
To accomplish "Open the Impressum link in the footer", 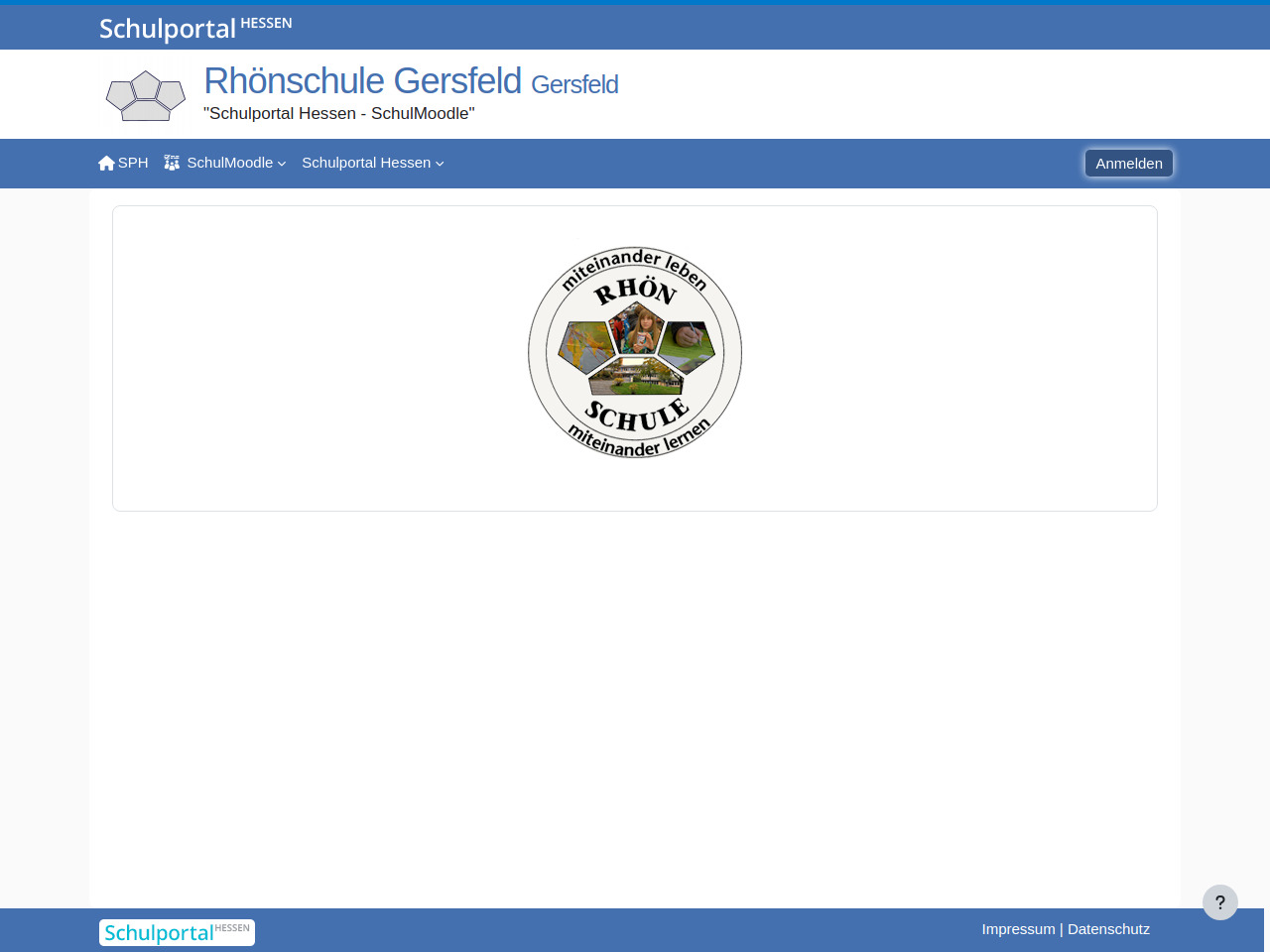I will coord(1018,929).
